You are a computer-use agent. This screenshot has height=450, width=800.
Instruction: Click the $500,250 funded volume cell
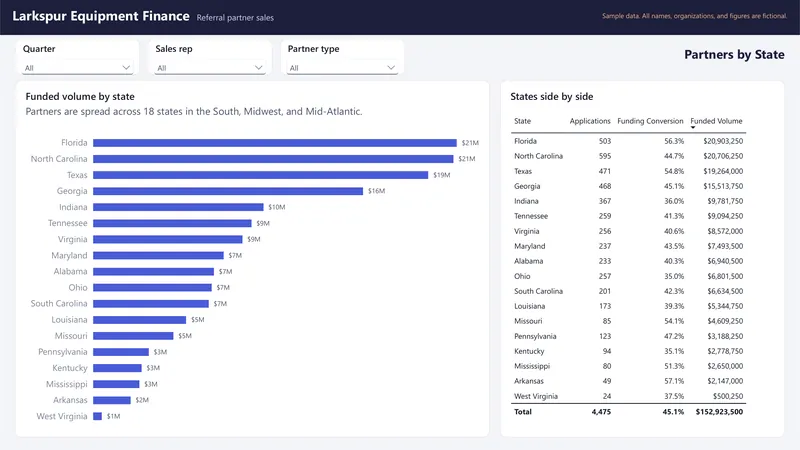tap(728, 396)
